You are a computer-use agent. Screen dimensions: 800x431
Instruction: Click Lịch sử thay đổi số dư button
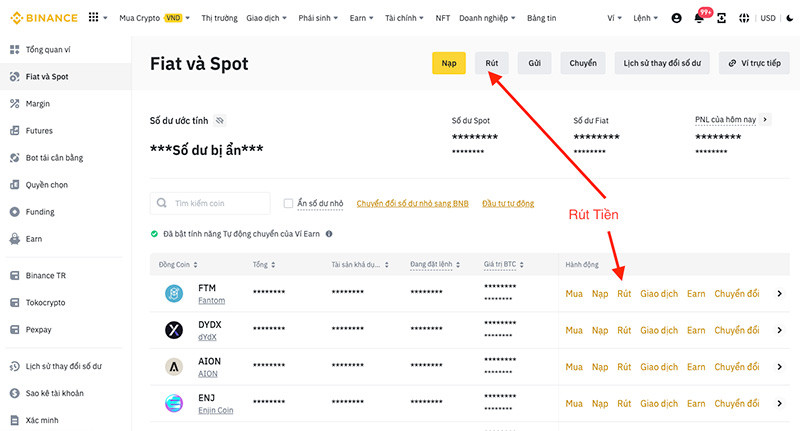tap(662, 63)
